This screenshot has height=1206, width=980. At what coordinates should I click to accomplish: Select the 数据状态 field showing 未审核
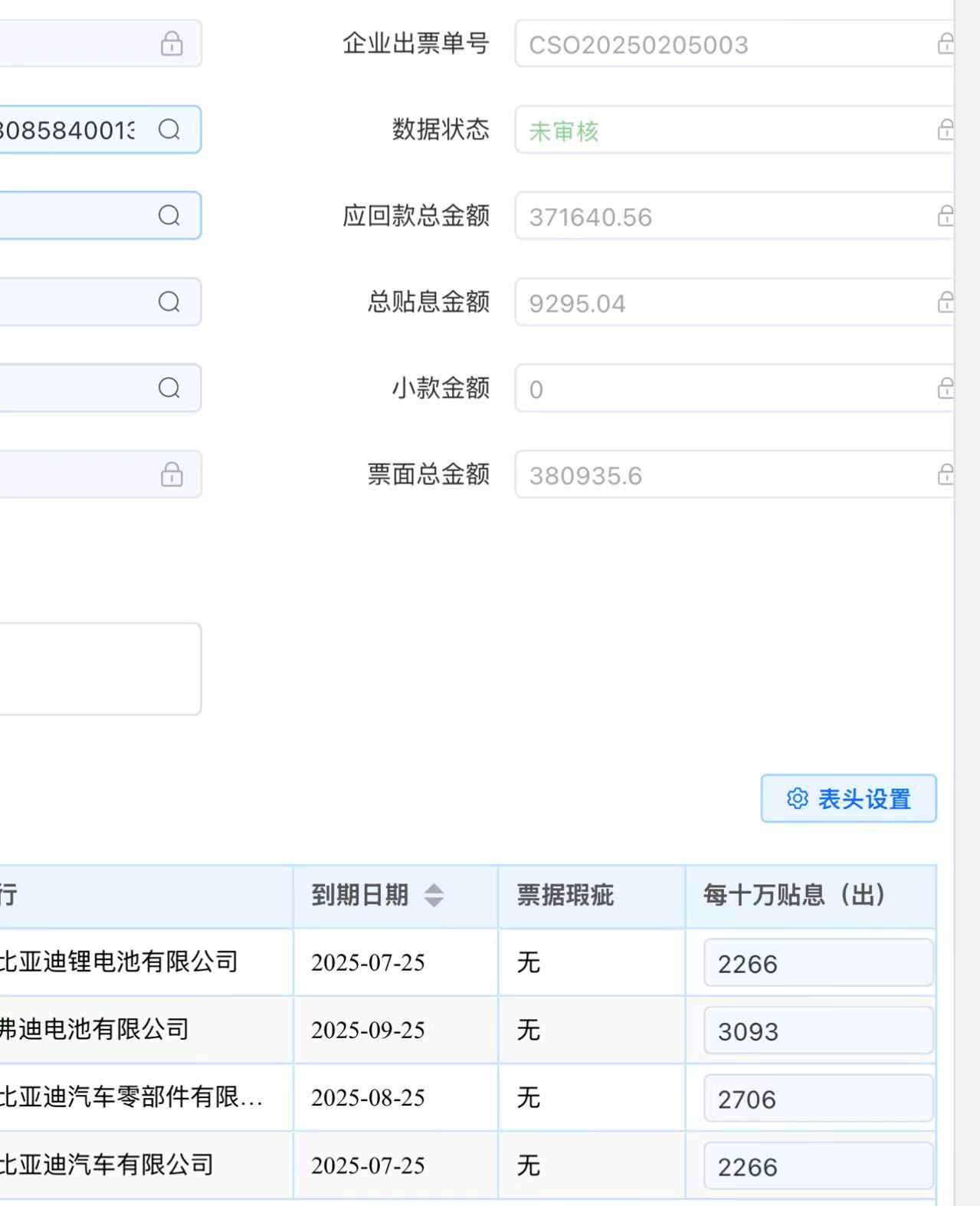720,130
